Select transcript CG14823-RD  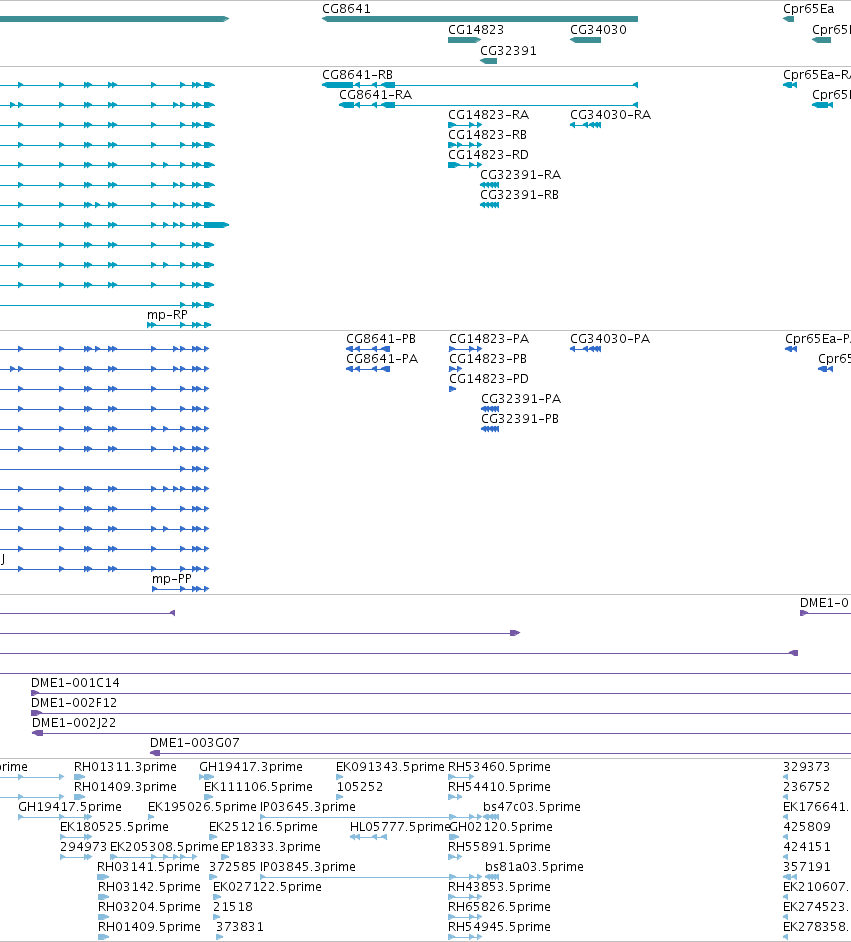[x=488, y=155]
